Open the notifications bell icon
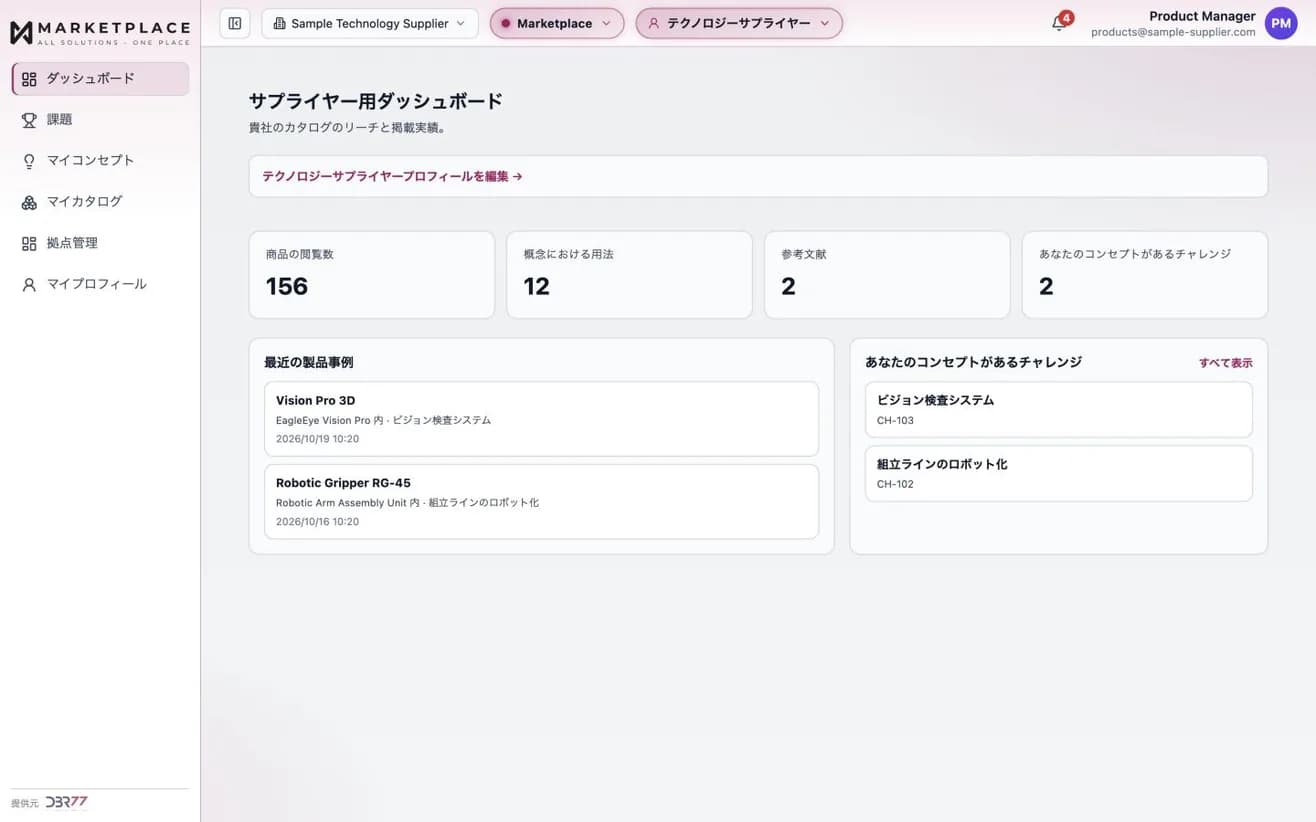1316x822 pixels. click(1059, 23)
